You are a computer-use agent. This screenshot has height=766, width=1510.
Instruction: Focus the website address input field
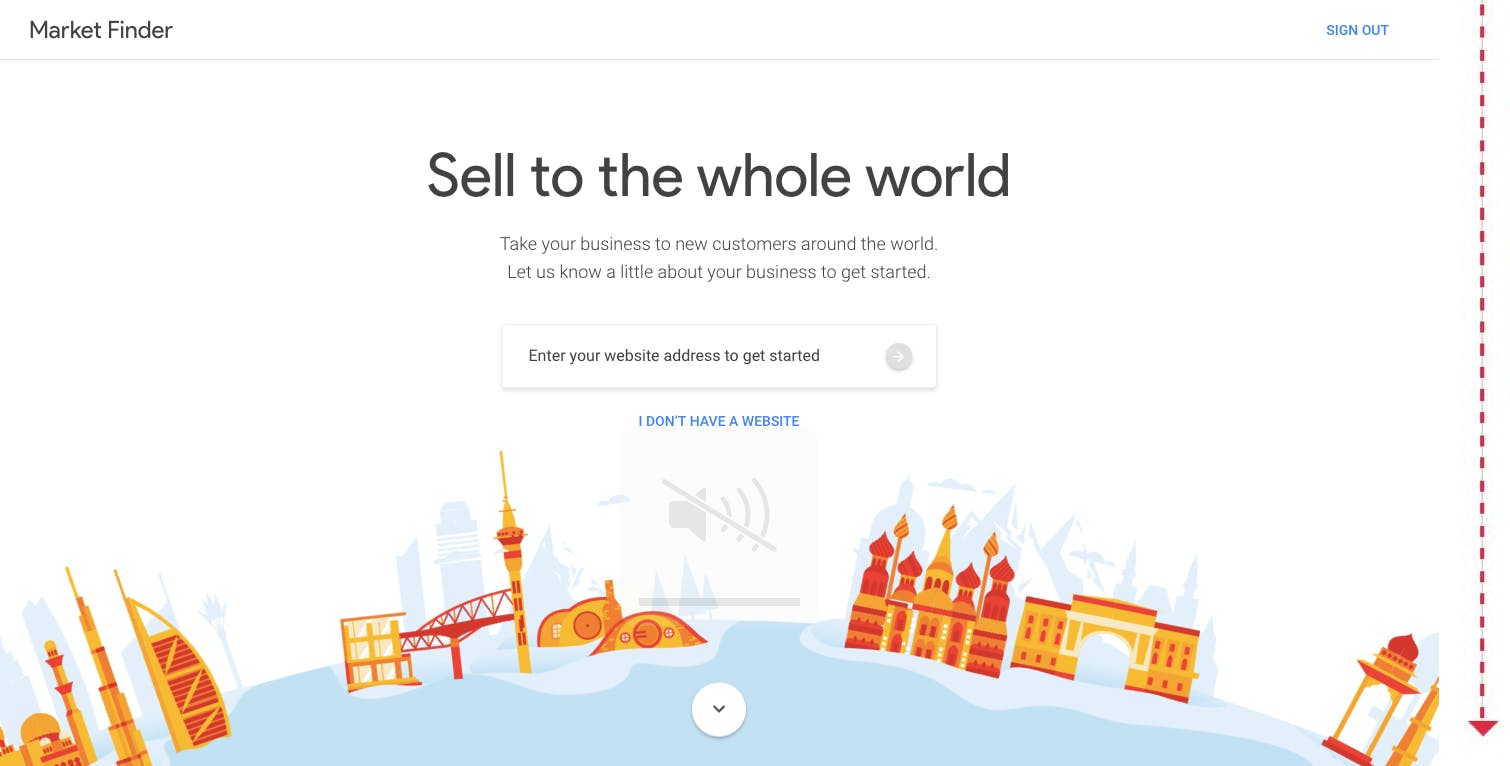(x=719, y=356)
